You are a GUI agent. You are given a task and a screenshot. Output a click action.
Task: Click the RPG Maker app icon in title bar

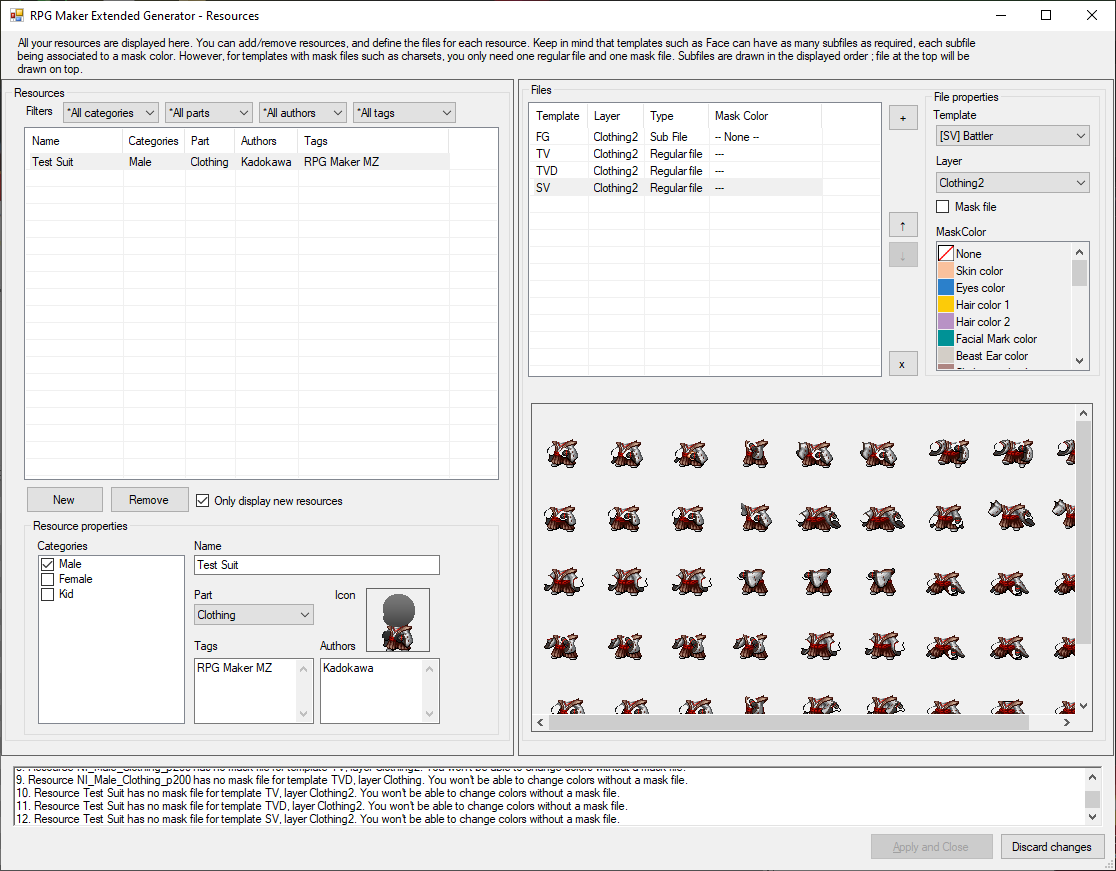[x=16, y=15]
